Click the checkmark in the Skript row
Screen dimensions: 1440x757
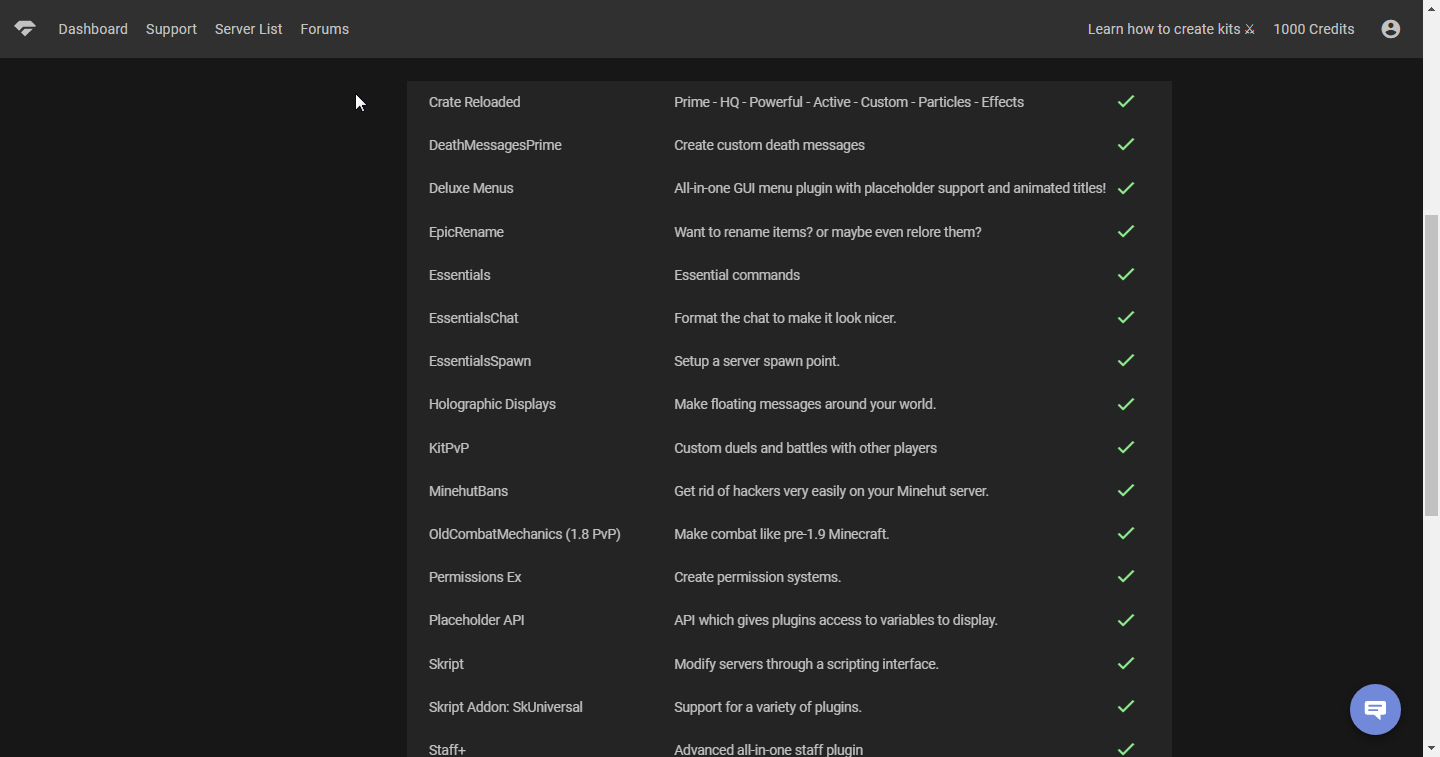[x=1126, y=664]
